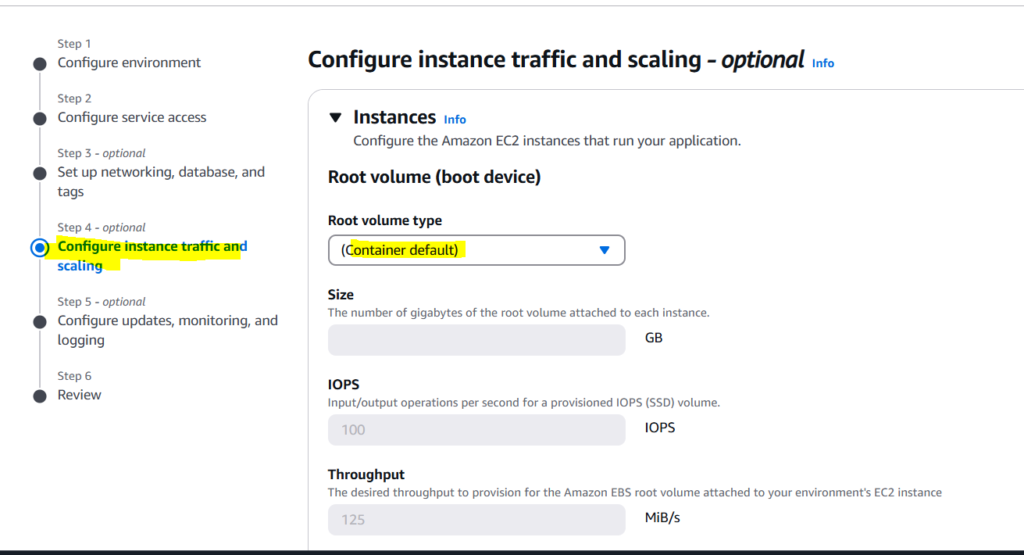Open Configure service access step

132,117
